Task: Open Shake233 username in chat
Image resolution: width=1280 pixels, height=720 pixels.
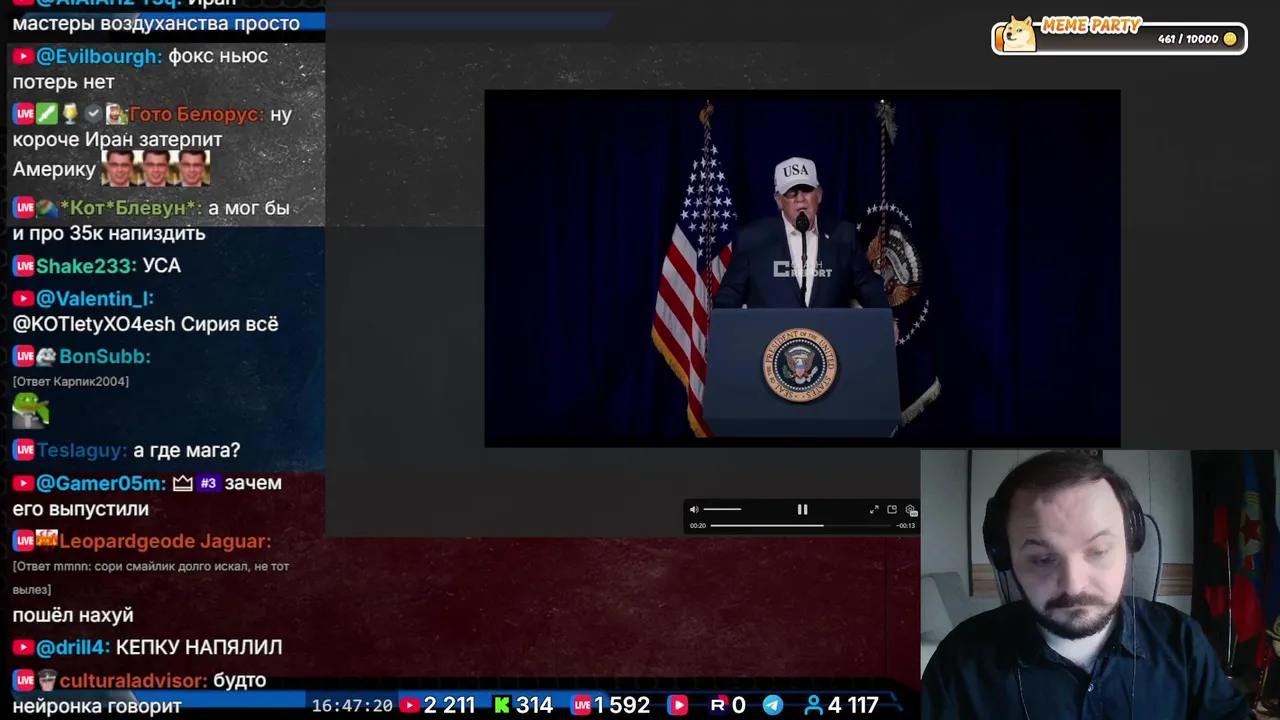Action: click(86, 266)
